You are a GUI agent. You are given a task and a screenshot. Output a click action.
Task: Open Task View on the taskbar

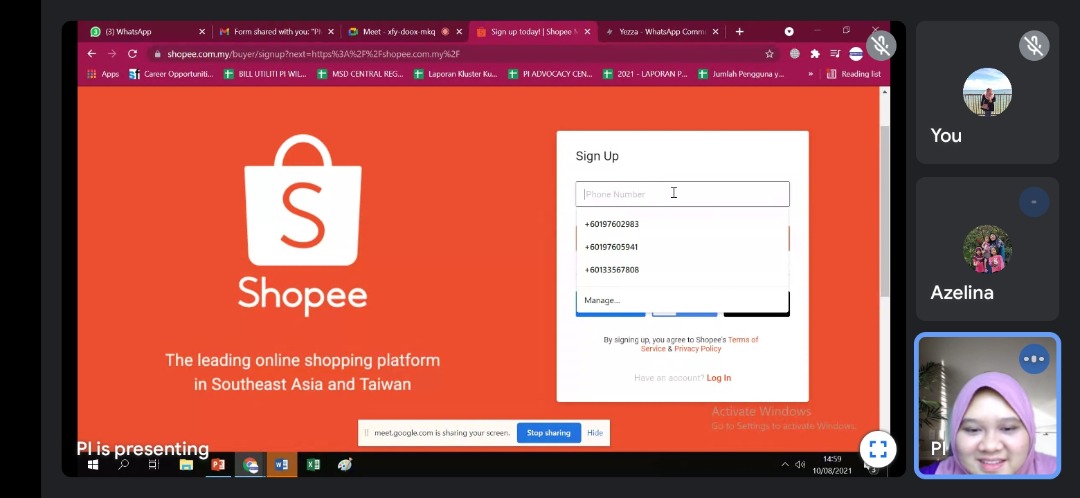coord(154,465)
